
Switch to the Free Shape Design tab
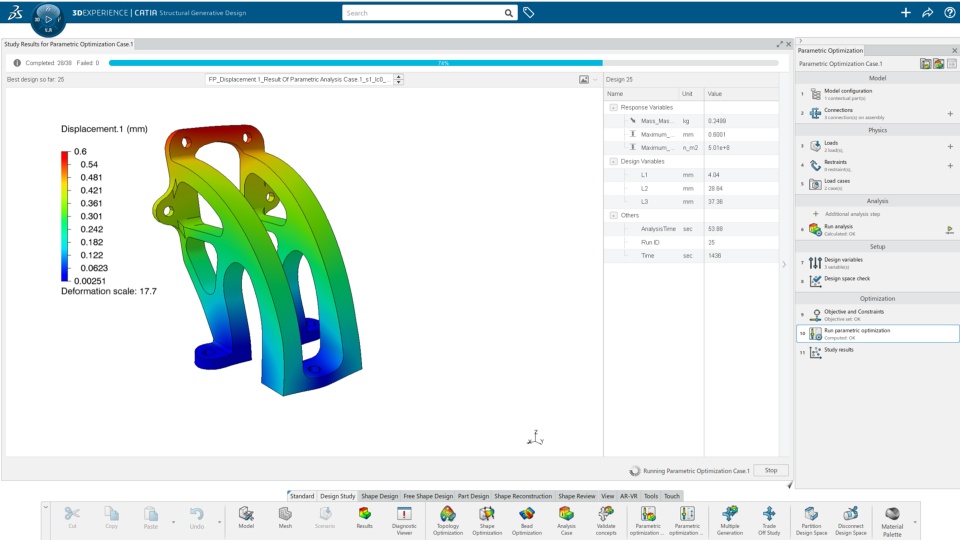(x=428, y=496)
